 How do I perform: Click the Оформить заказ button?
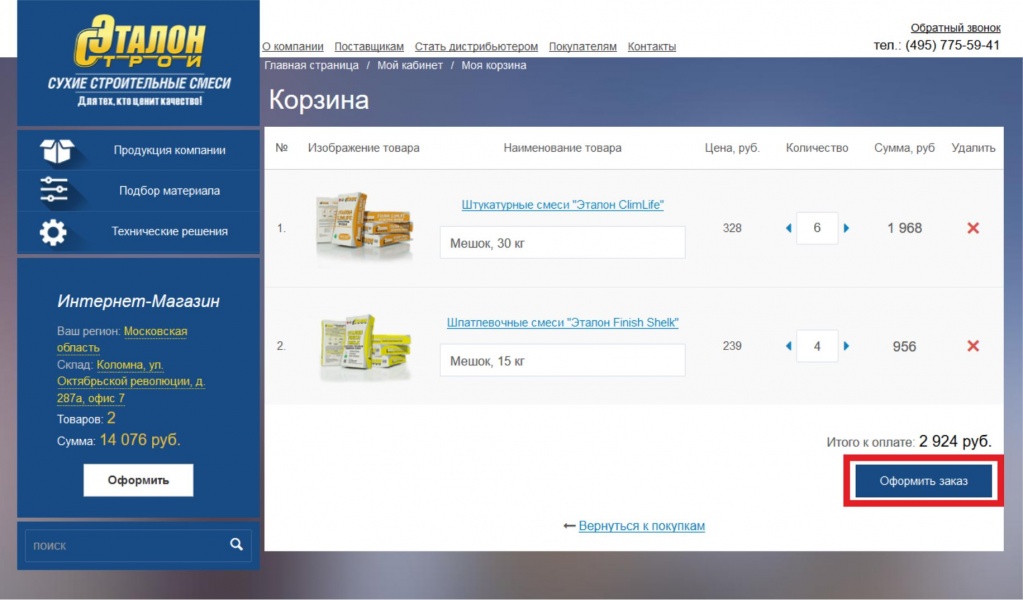(x=923, y=481)
